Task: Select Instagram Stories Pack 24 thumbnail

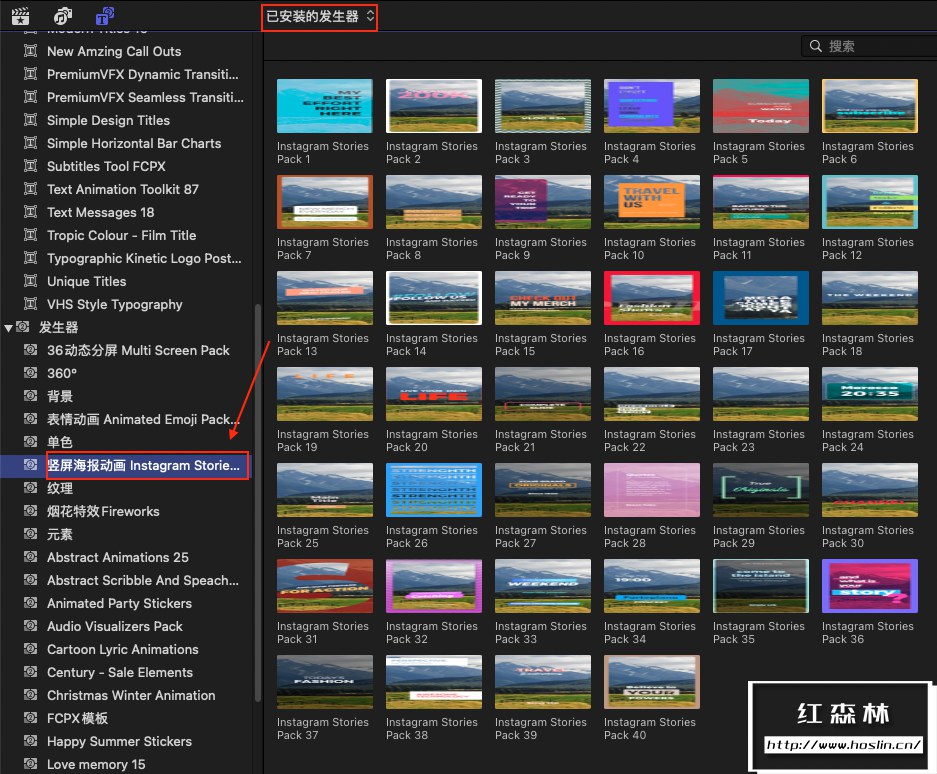Action: point(869,394)
